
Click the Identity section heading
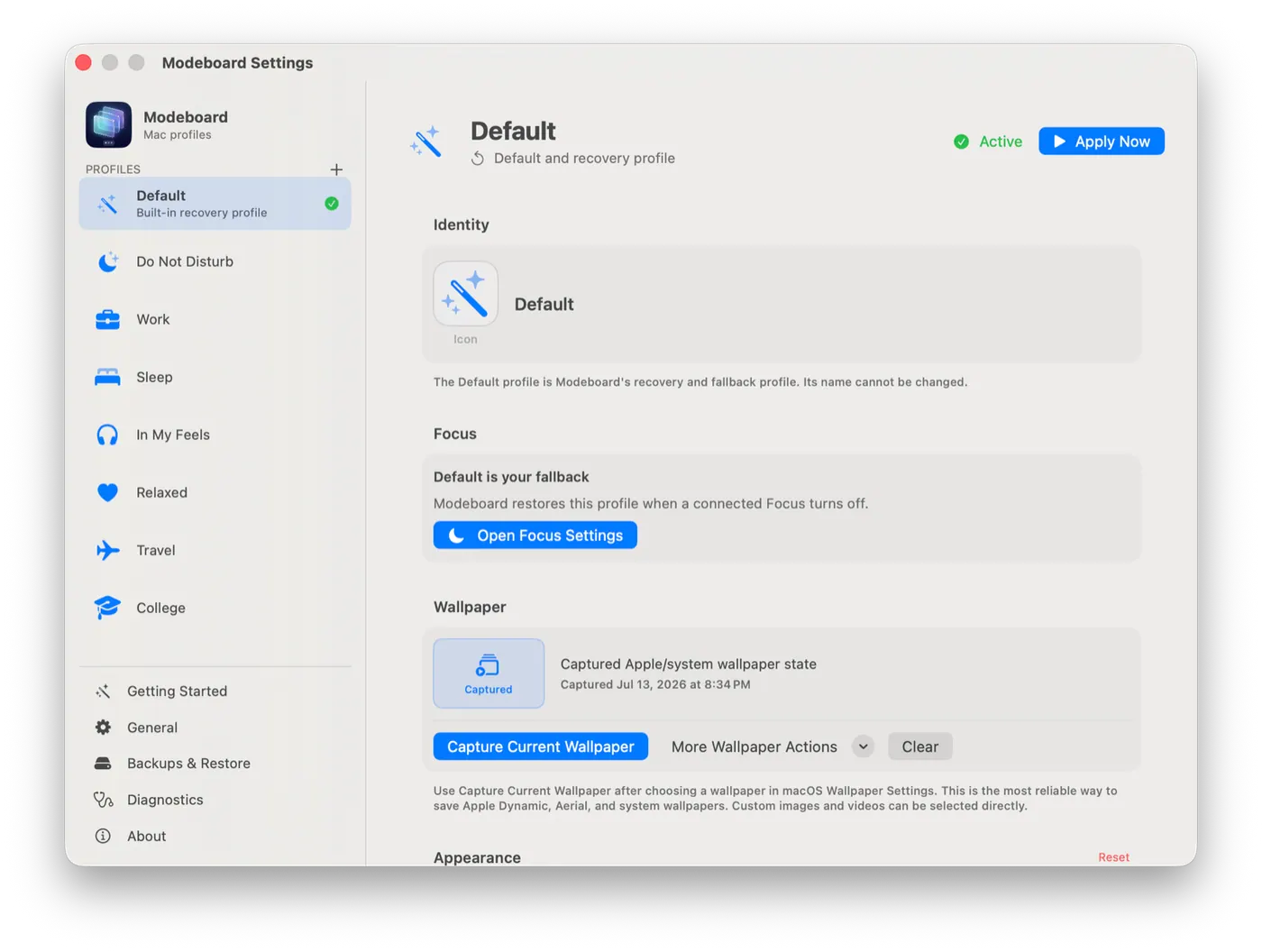[x=462, y=224]
